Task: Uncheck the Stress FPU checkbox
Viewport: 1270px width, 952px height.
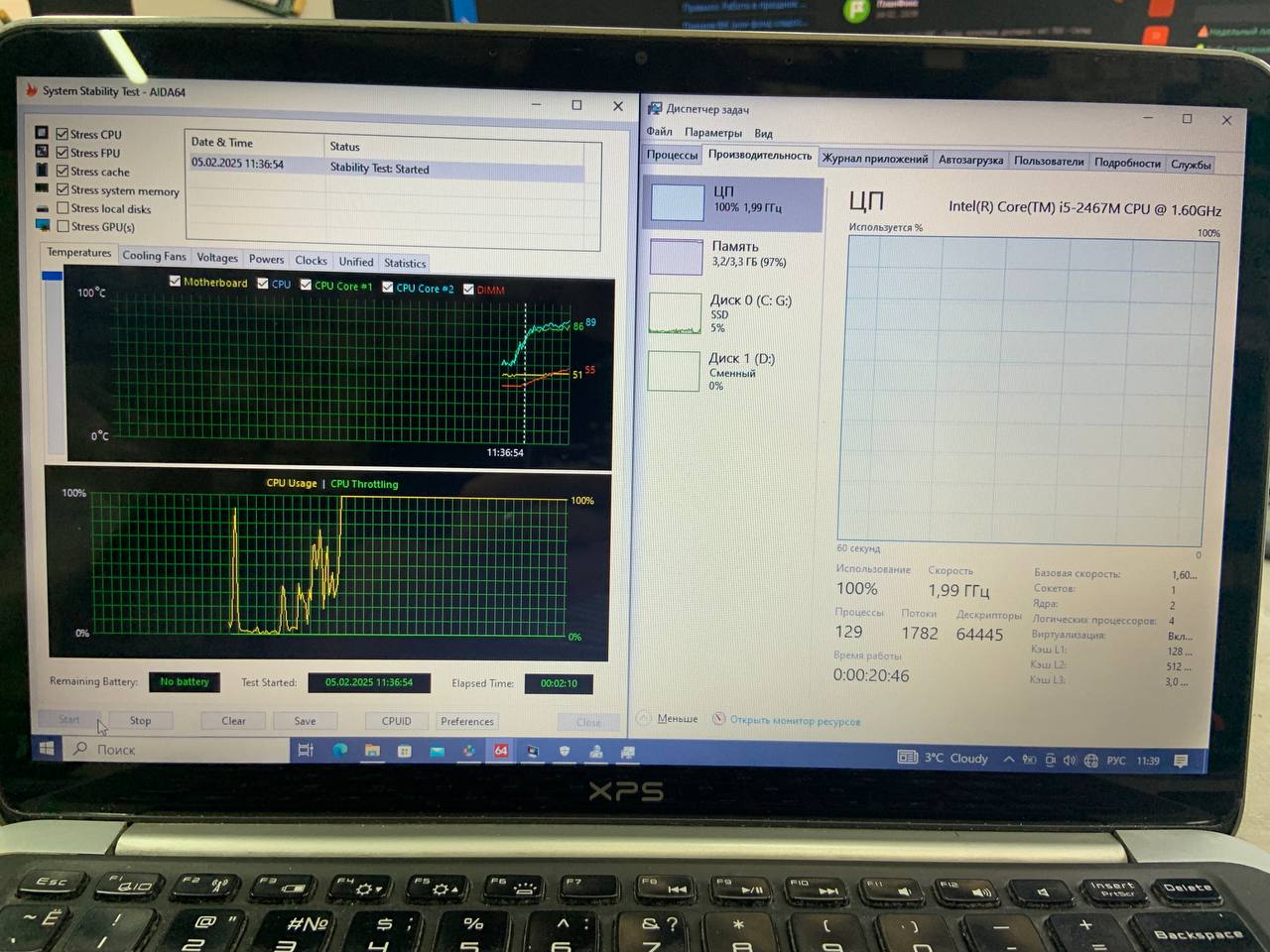Action: click(63, 153)
